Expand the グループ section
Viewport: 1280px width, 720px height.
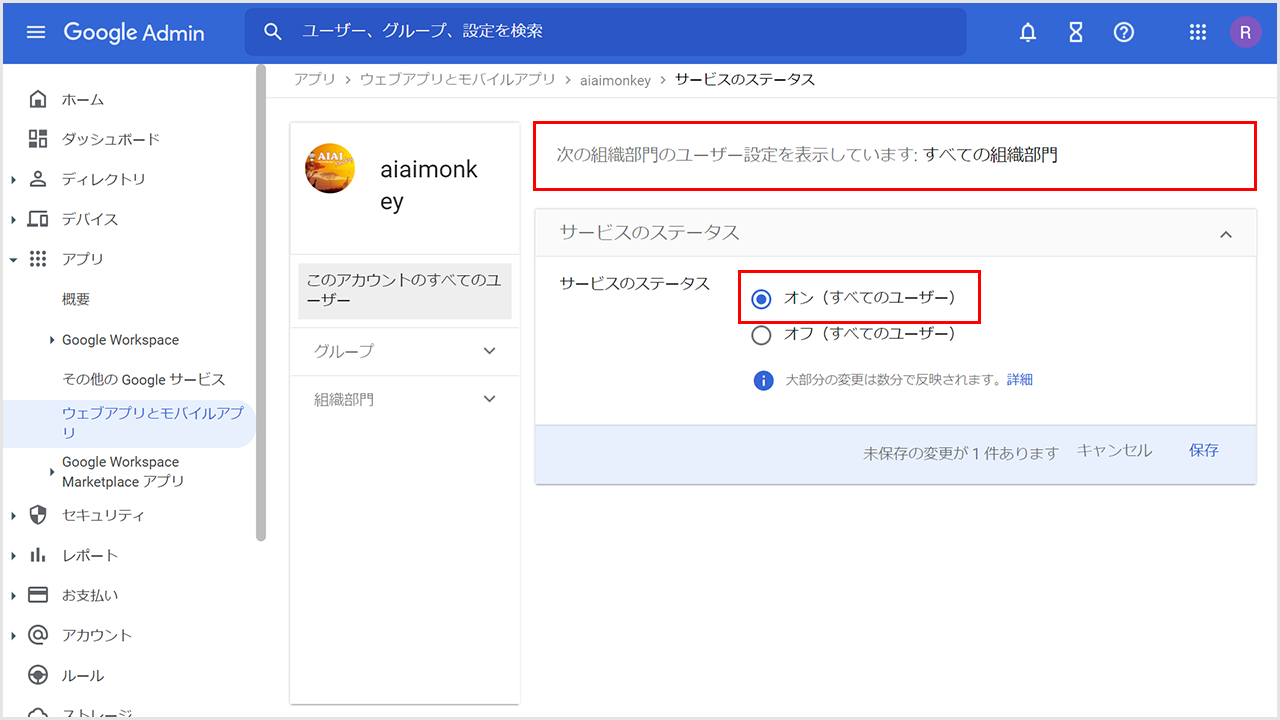(489, 351)
